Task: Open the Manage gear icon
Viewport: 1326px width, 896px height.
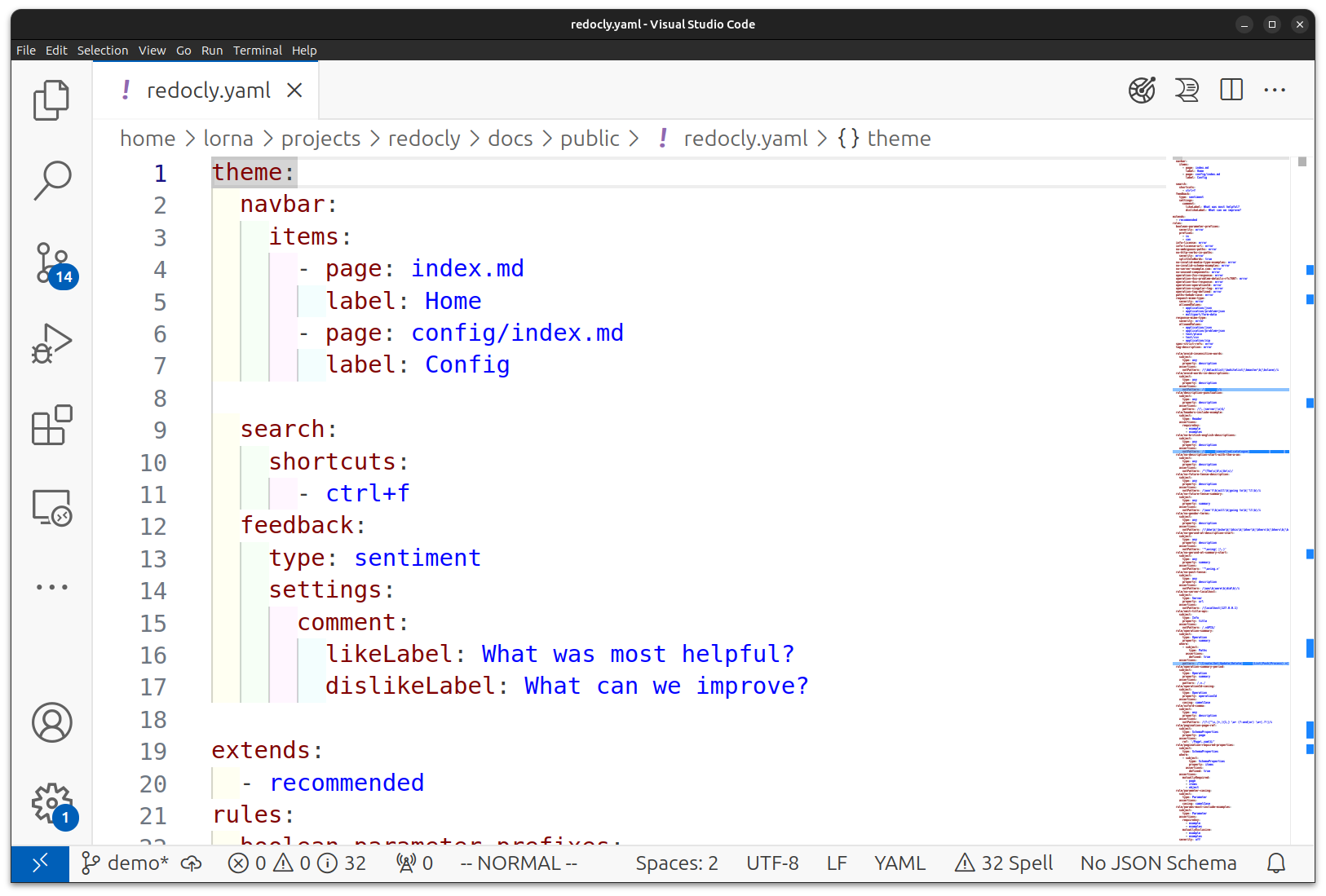Action: click(51, 803)
